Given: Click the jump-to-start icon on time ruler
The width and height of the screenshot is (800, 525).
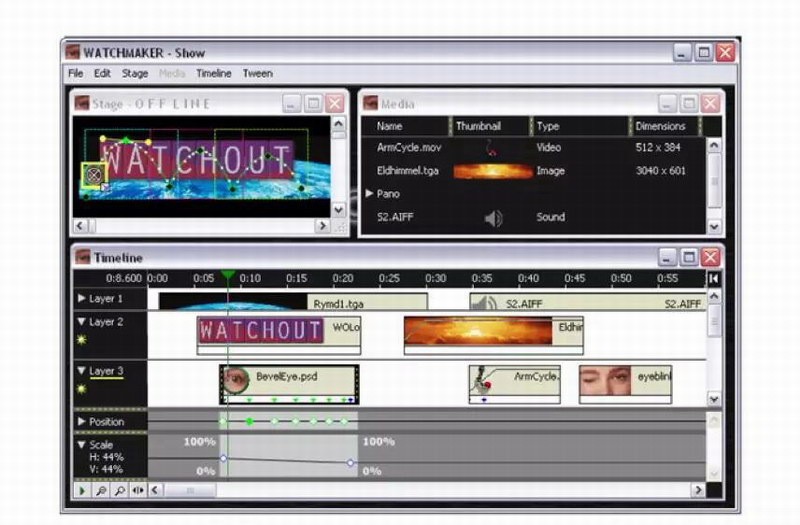Looking at the screenshot, I should (713, 278).
